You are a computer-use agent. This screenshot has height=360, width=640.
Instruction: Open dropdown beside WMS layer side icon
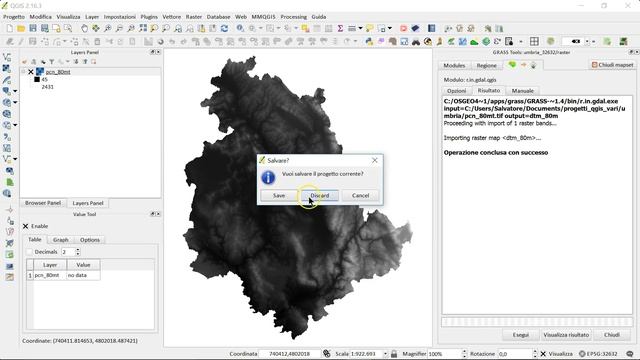(x=15, y=102)
